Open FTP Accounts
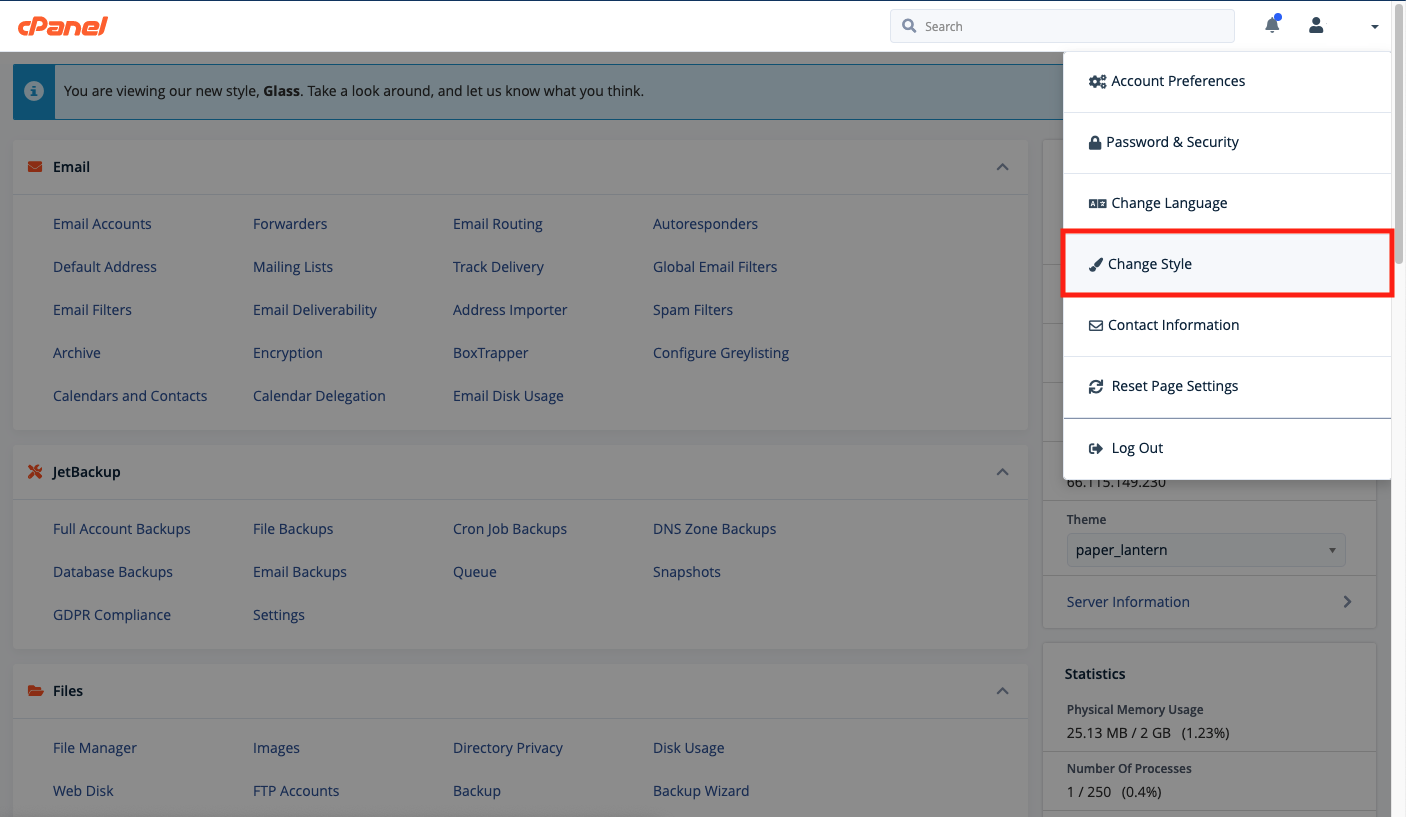The height and width of the screenshot is (817, 1406). click(296, 791)
